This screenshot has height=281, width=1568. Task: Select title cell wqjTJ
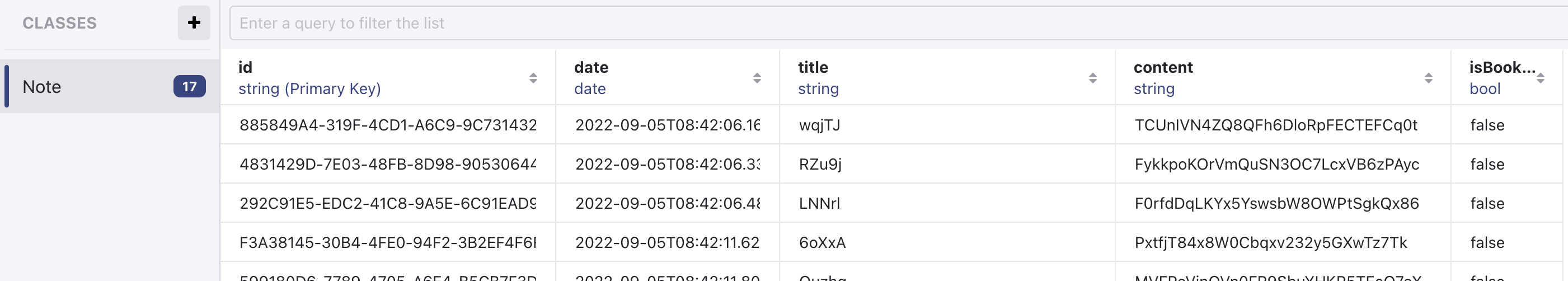pos(947,125)
